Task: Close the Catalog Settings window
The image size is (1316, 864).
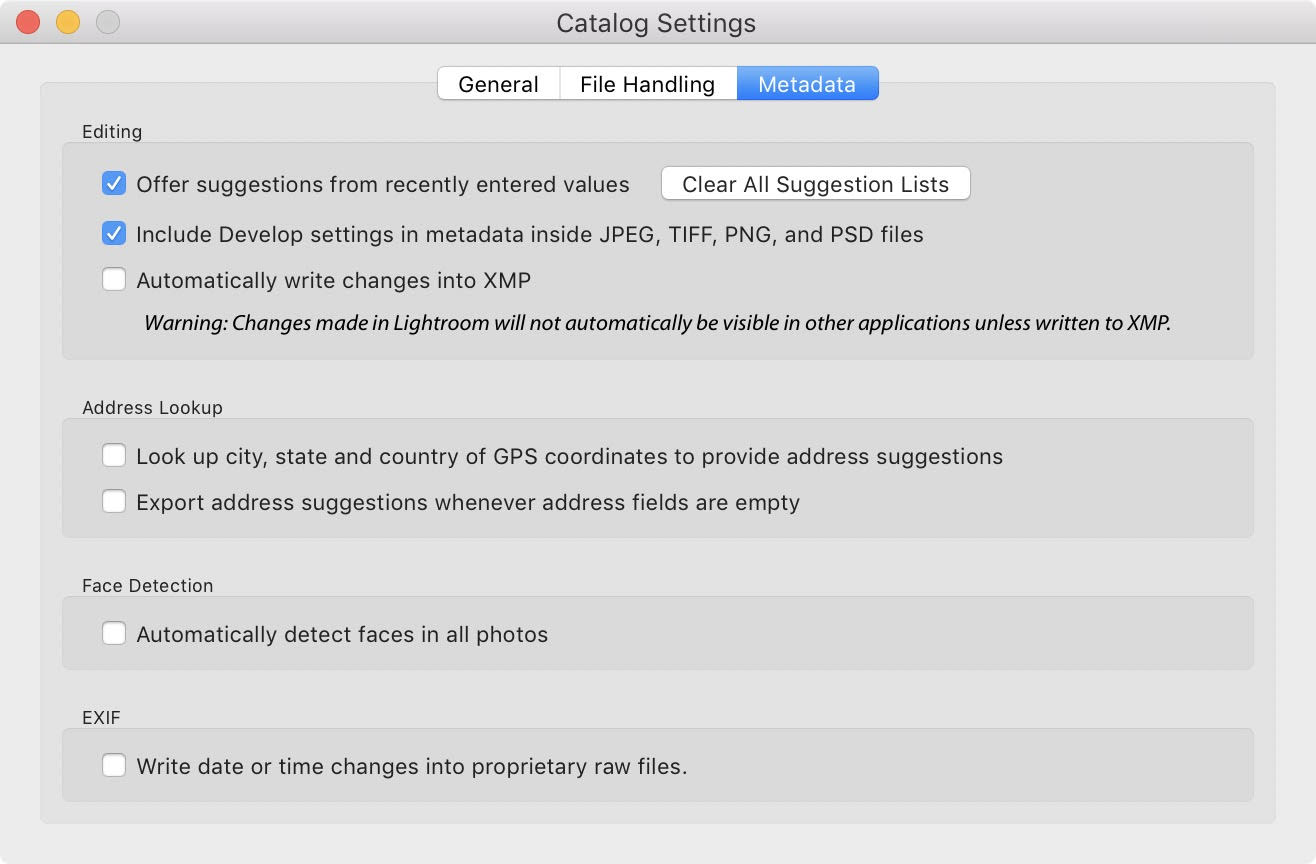Action: (x=28, y=22)
